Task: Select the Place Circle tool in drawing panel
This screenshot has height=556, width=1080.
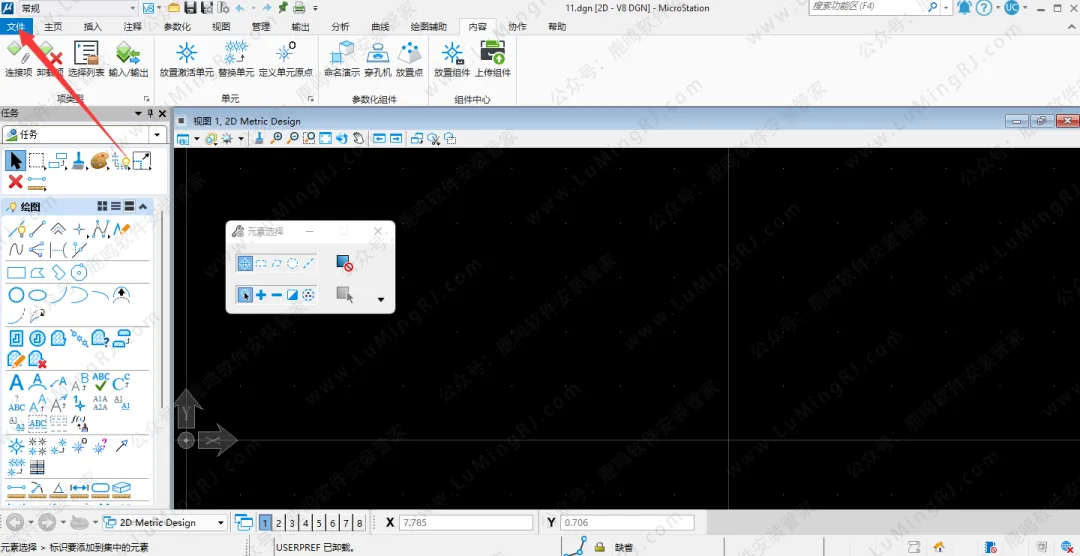Action: pyautogui.click(x=17, y=295)
